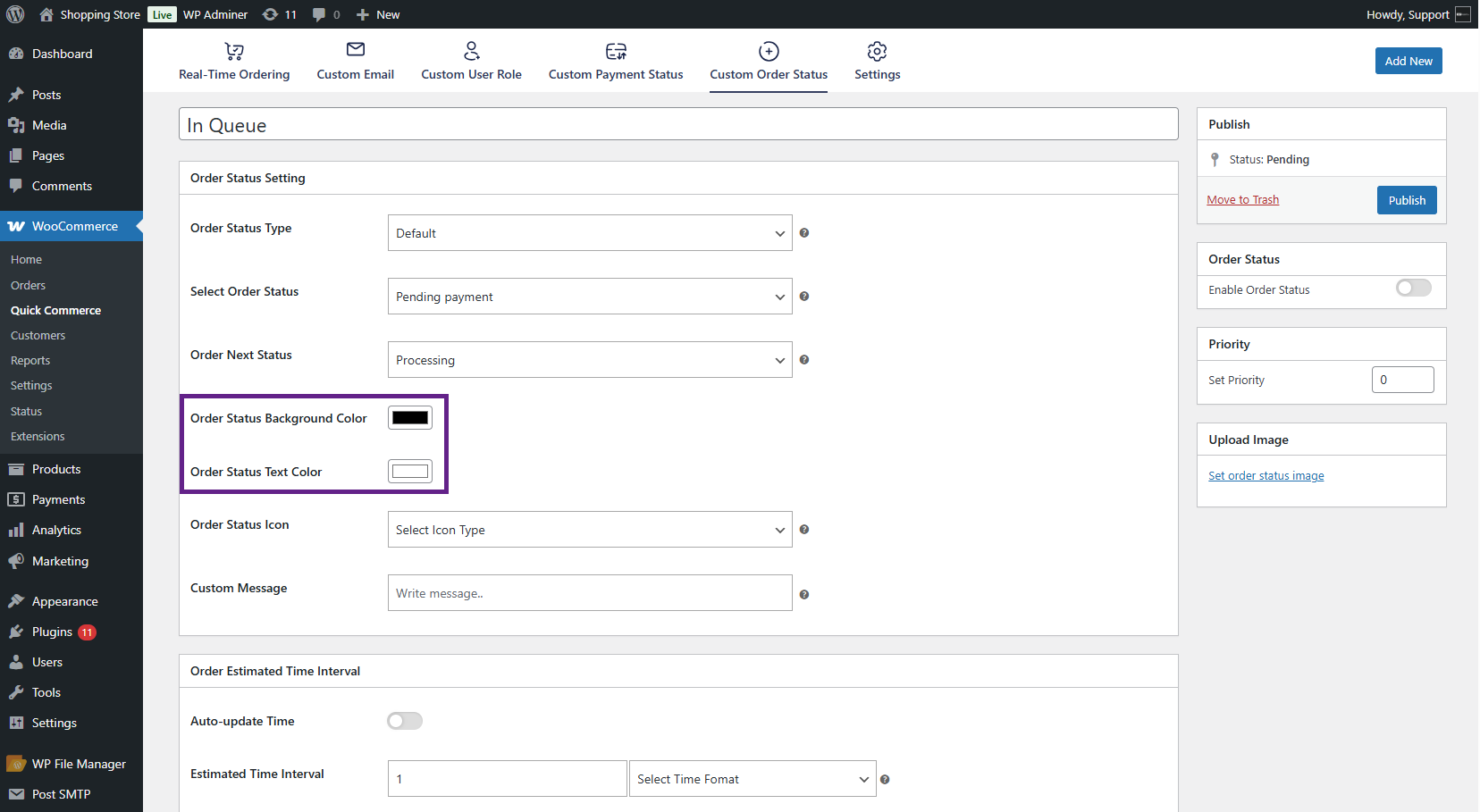Image resolution: width=1480 pixels, height=812 pixels.
Task: Open the Order Next Status dropdown
Action: tap(590, 360)
